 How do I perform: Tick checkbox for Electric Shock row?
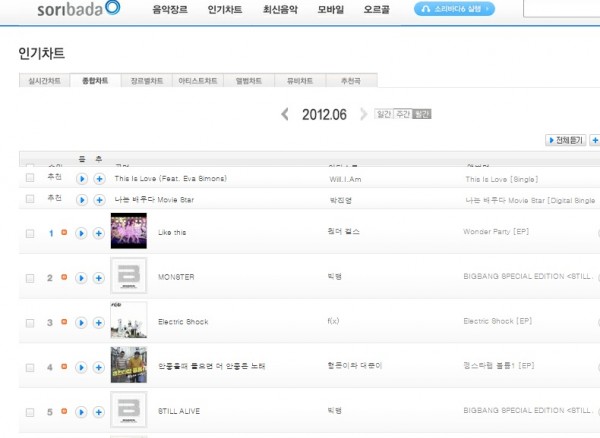point(30,323)
